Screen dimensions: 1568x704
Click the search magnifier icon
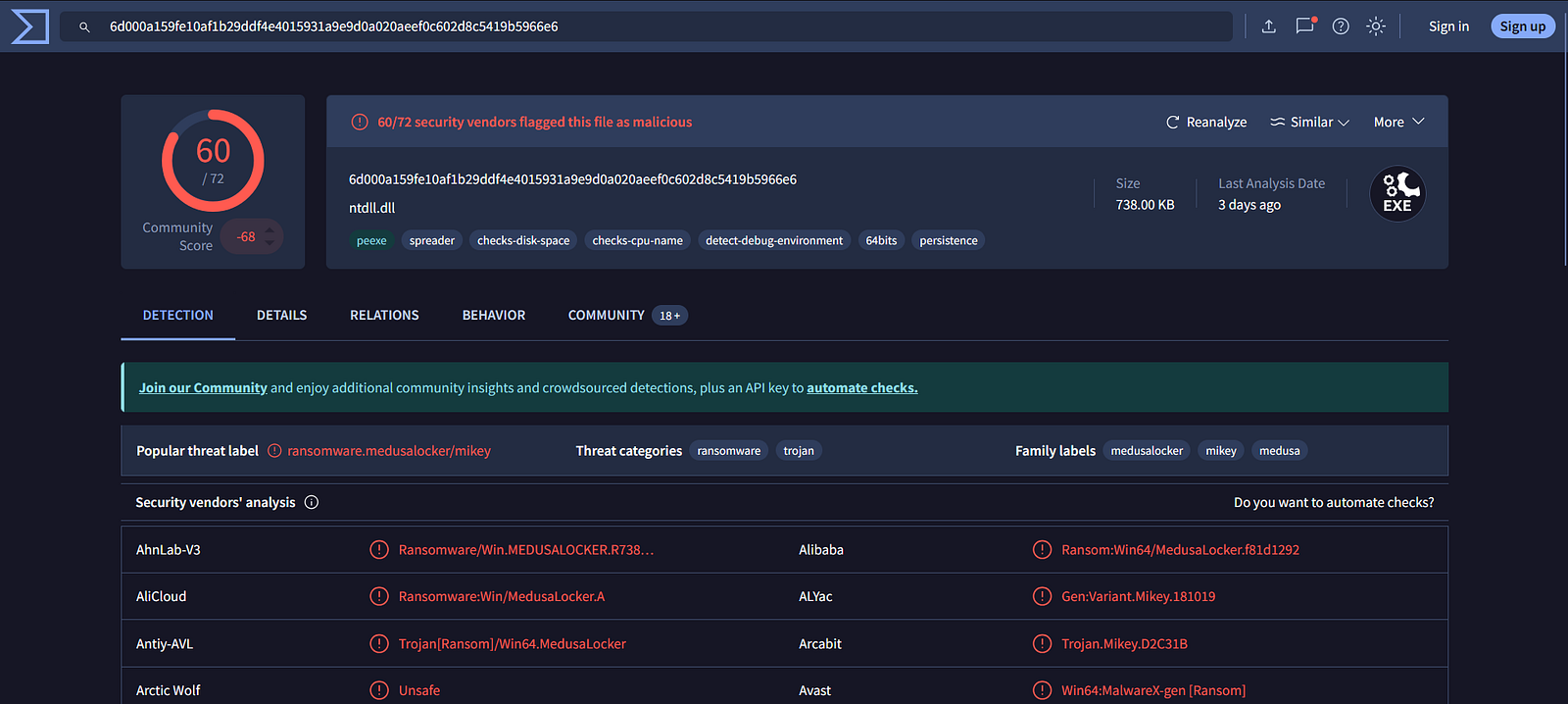point(84,27)
